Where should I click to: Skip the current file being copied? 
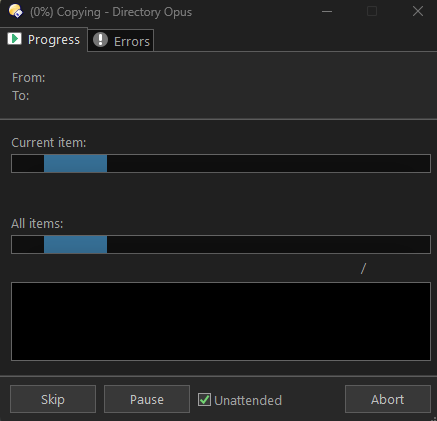coord(53,399)
